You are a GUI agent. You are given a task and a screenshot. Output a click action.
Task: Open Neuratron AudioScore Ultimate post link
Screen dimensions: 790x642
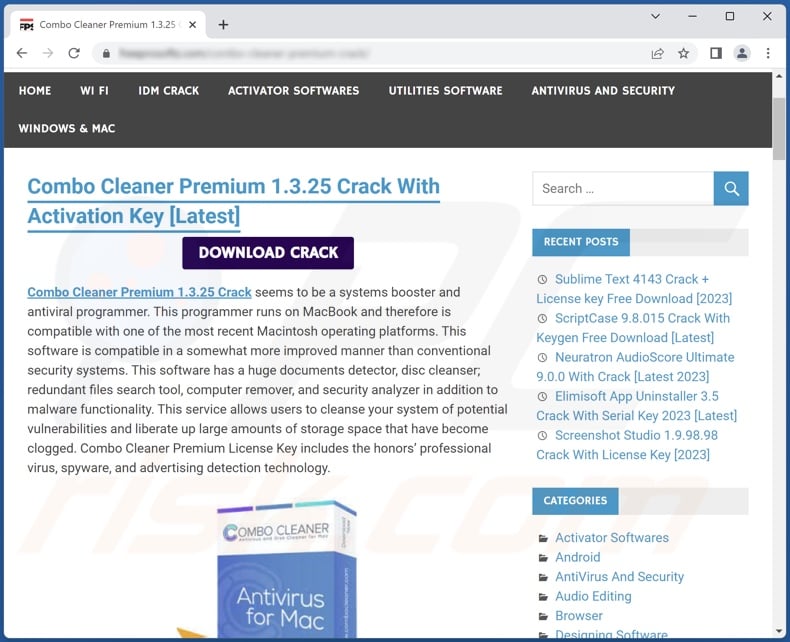pyautogui.click(x=635, y=367)
